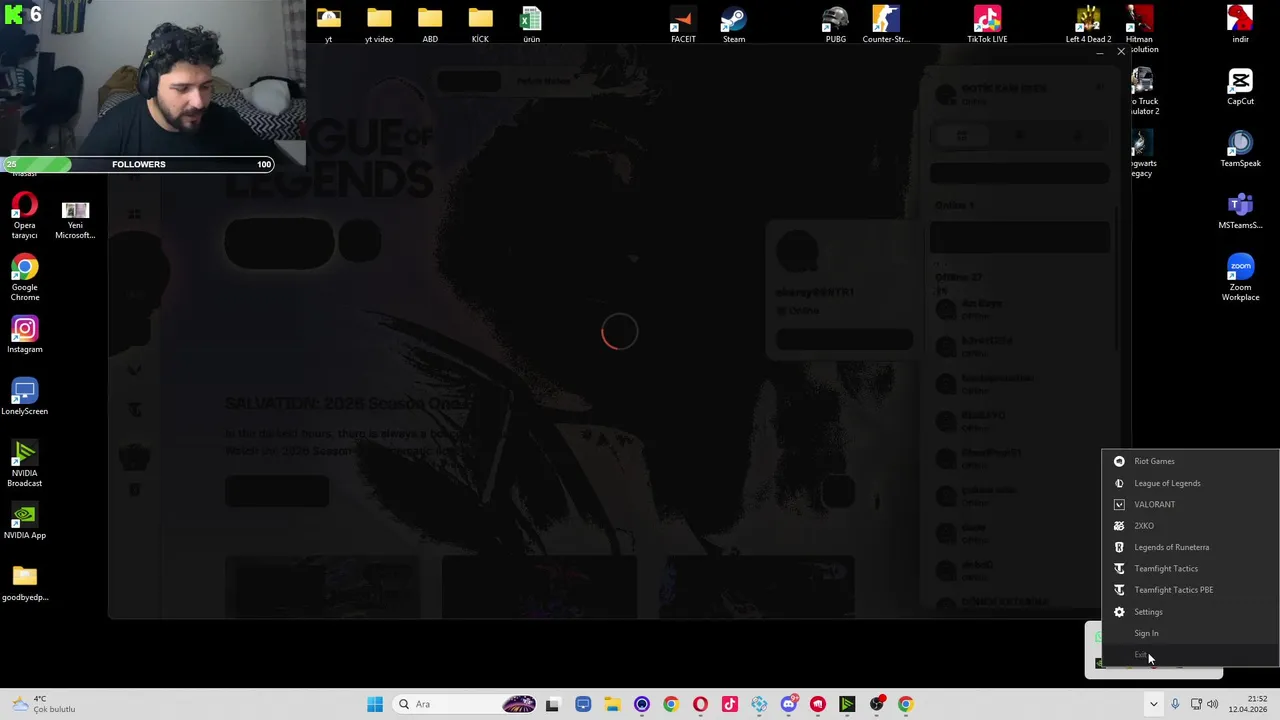Select the MSTeamsS desktop icon
The image size is (1280, 720).
point(1240,211)
